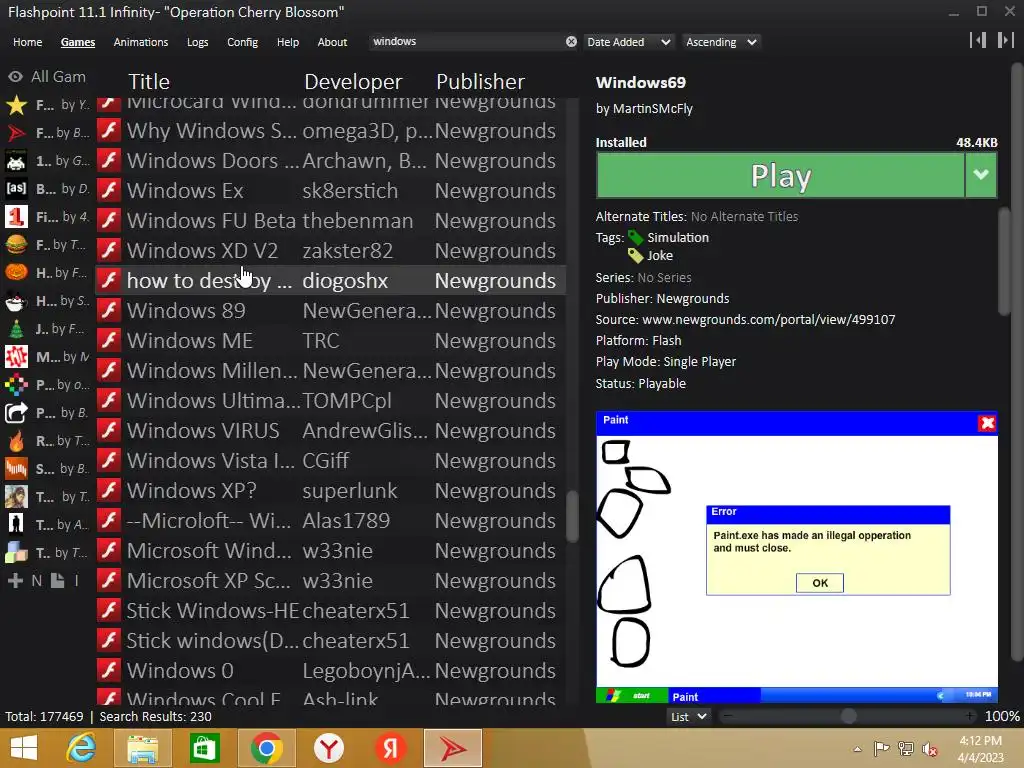Sort by the Title column header
This screenshot has width=1024, height=768.
click(149, 82)
